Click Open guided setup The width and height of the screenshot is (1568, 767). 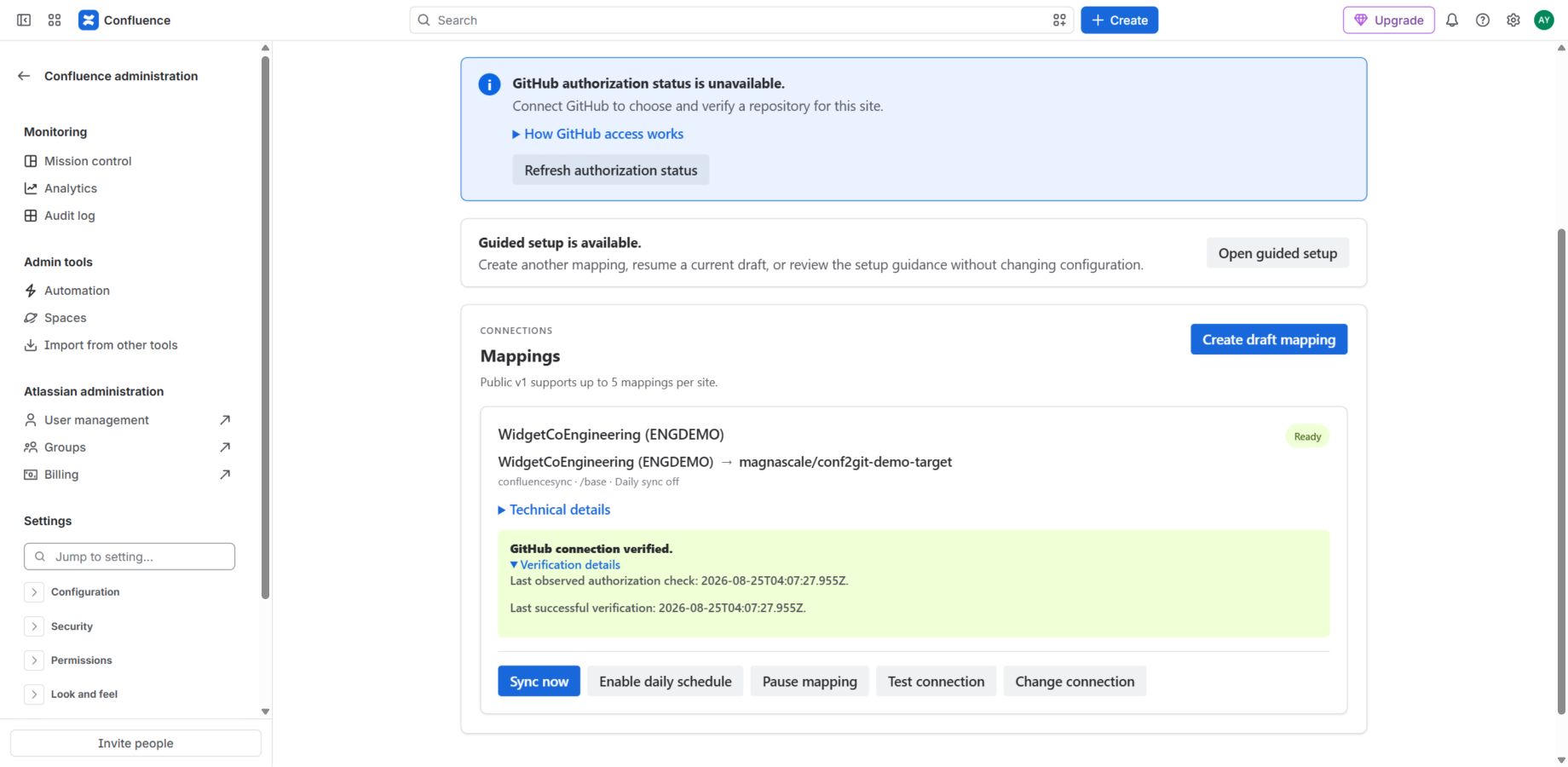coord(1277,253)
